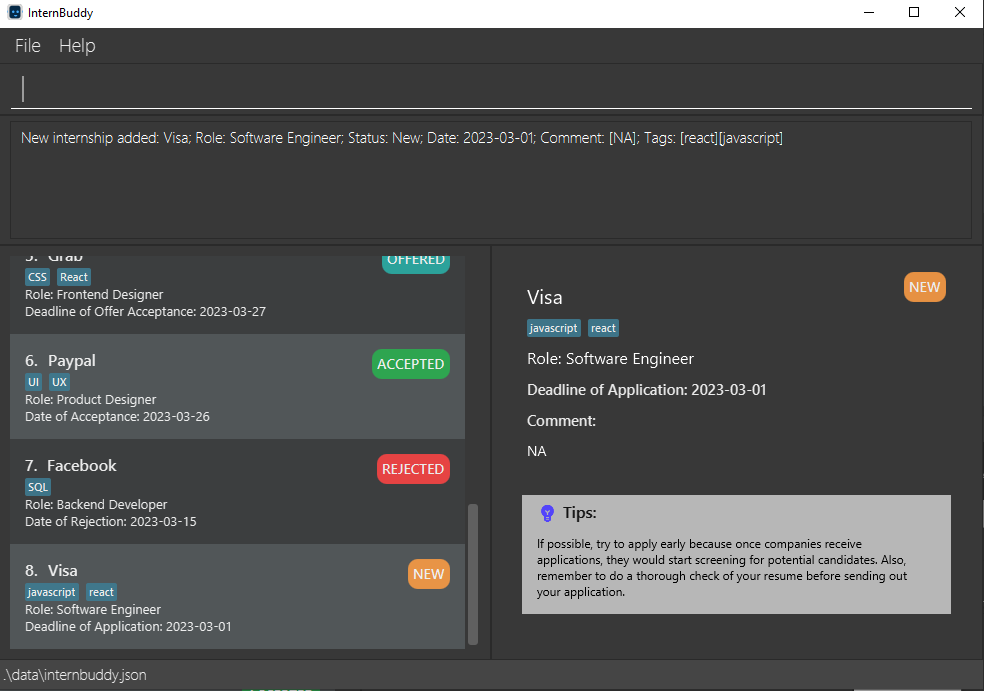Screen dimensions: 984x691
Task: Click the react tag in the Visa list card
Action: click(x=101, y=592)
